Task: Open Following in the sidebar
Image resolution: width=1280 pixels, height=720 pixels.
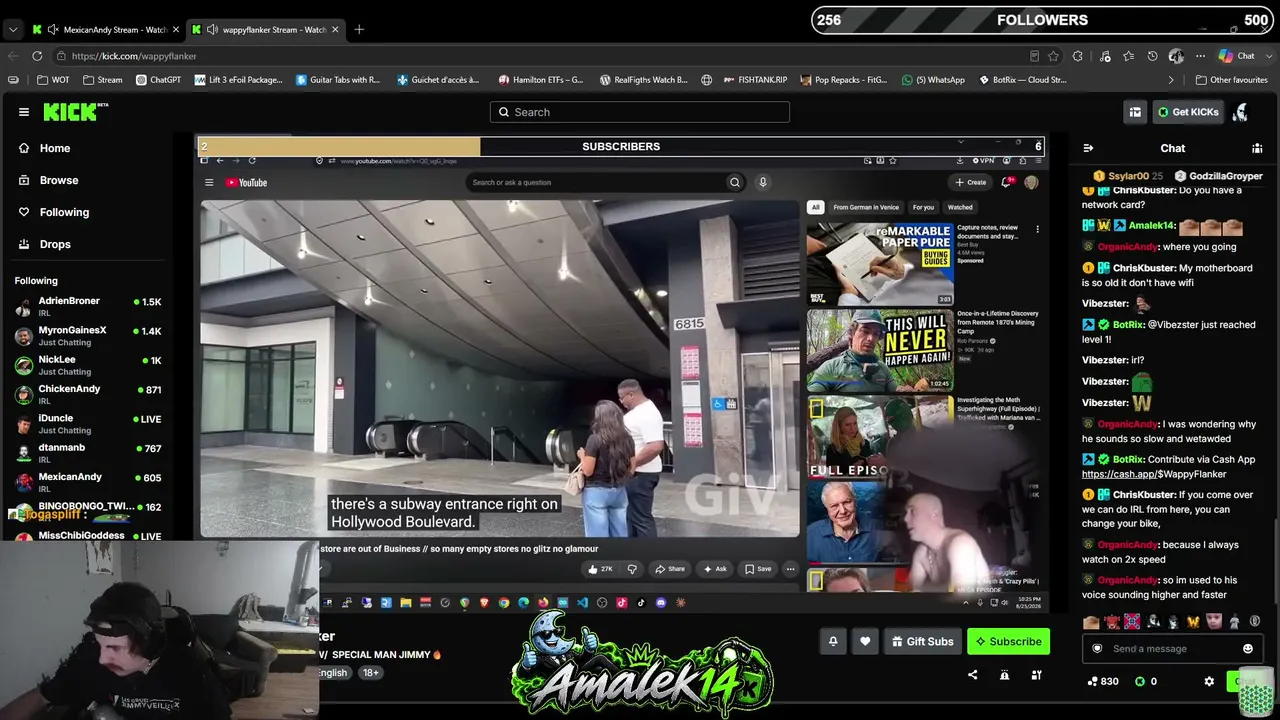Action: pos(64,212)
